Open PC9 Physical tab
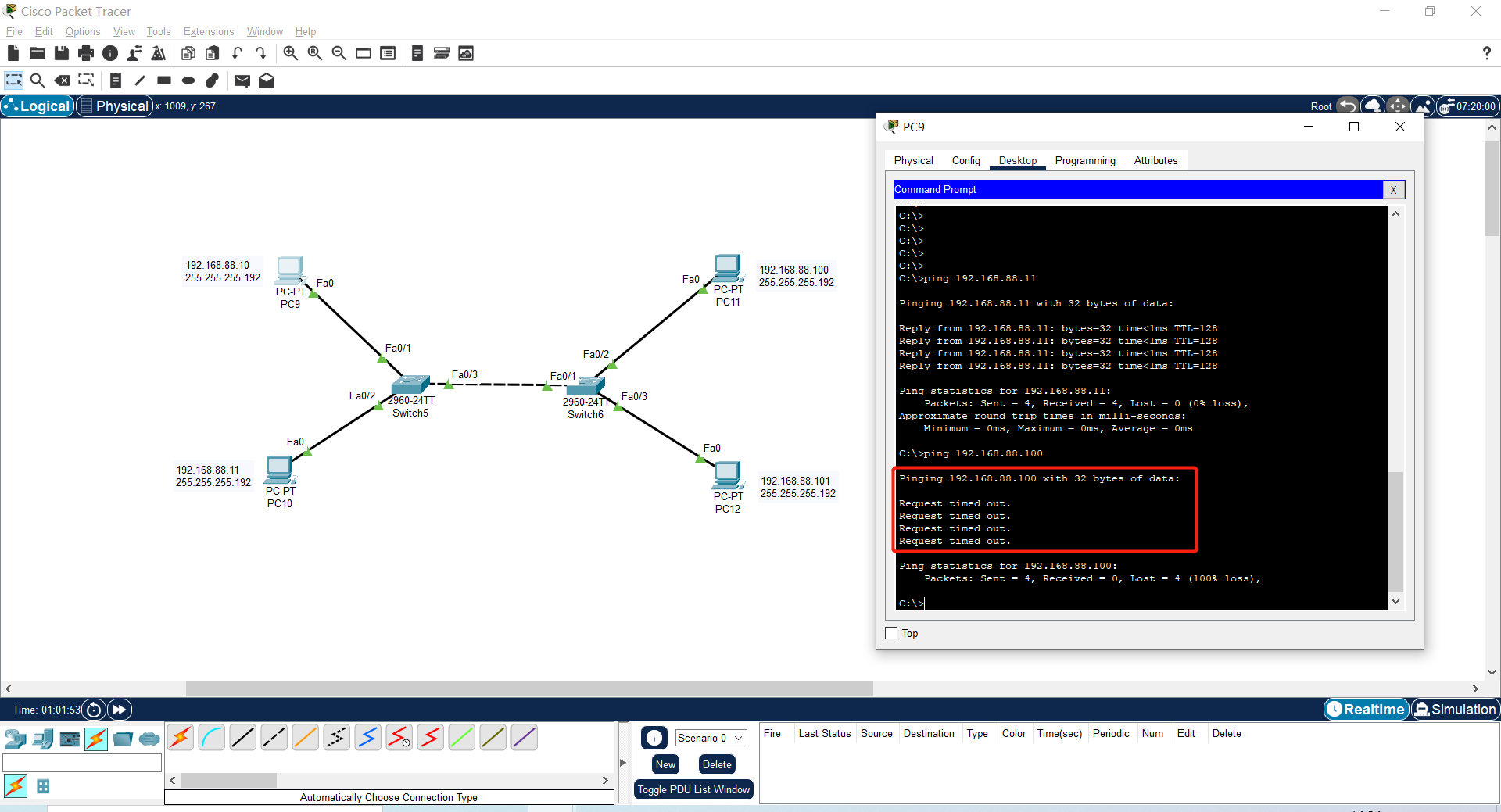 [x=914, y=160]
